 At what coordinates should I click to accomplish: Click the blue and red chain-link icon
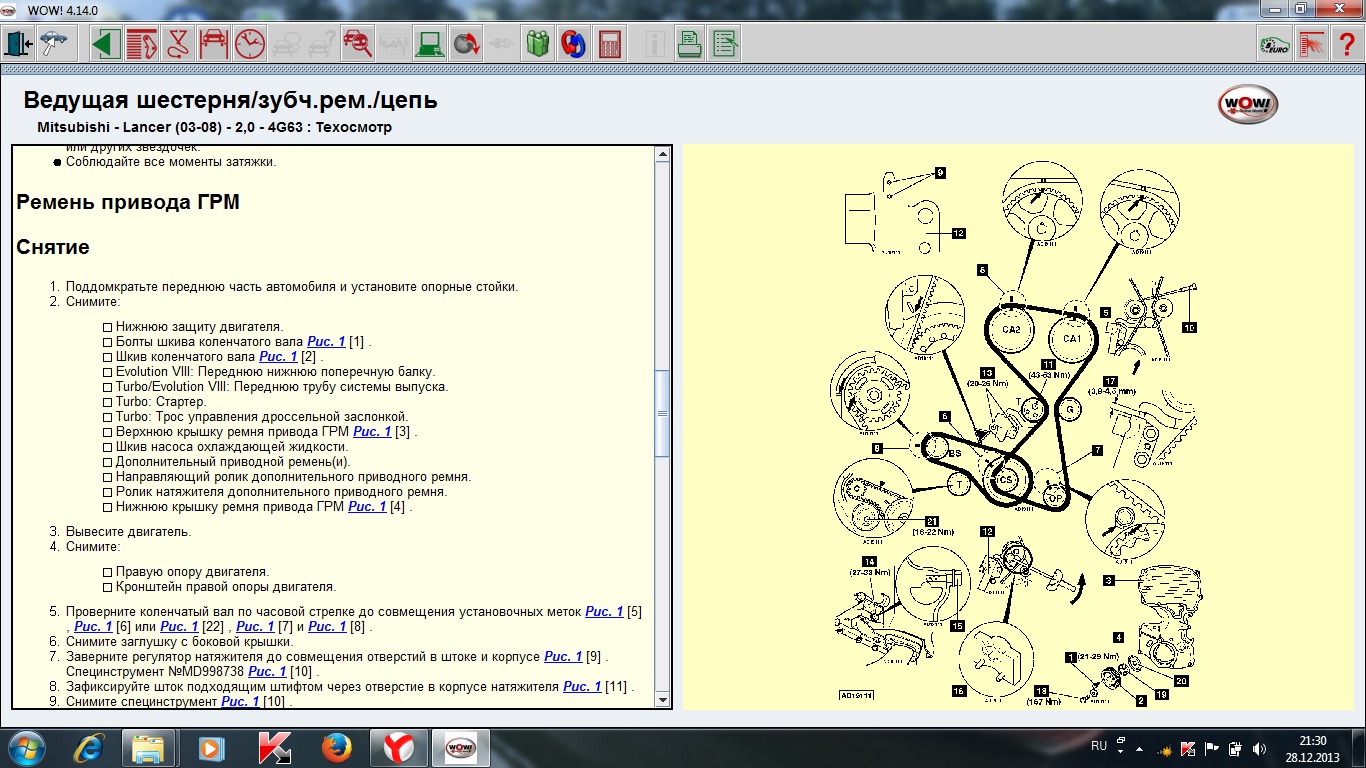[x=573, y=44]
